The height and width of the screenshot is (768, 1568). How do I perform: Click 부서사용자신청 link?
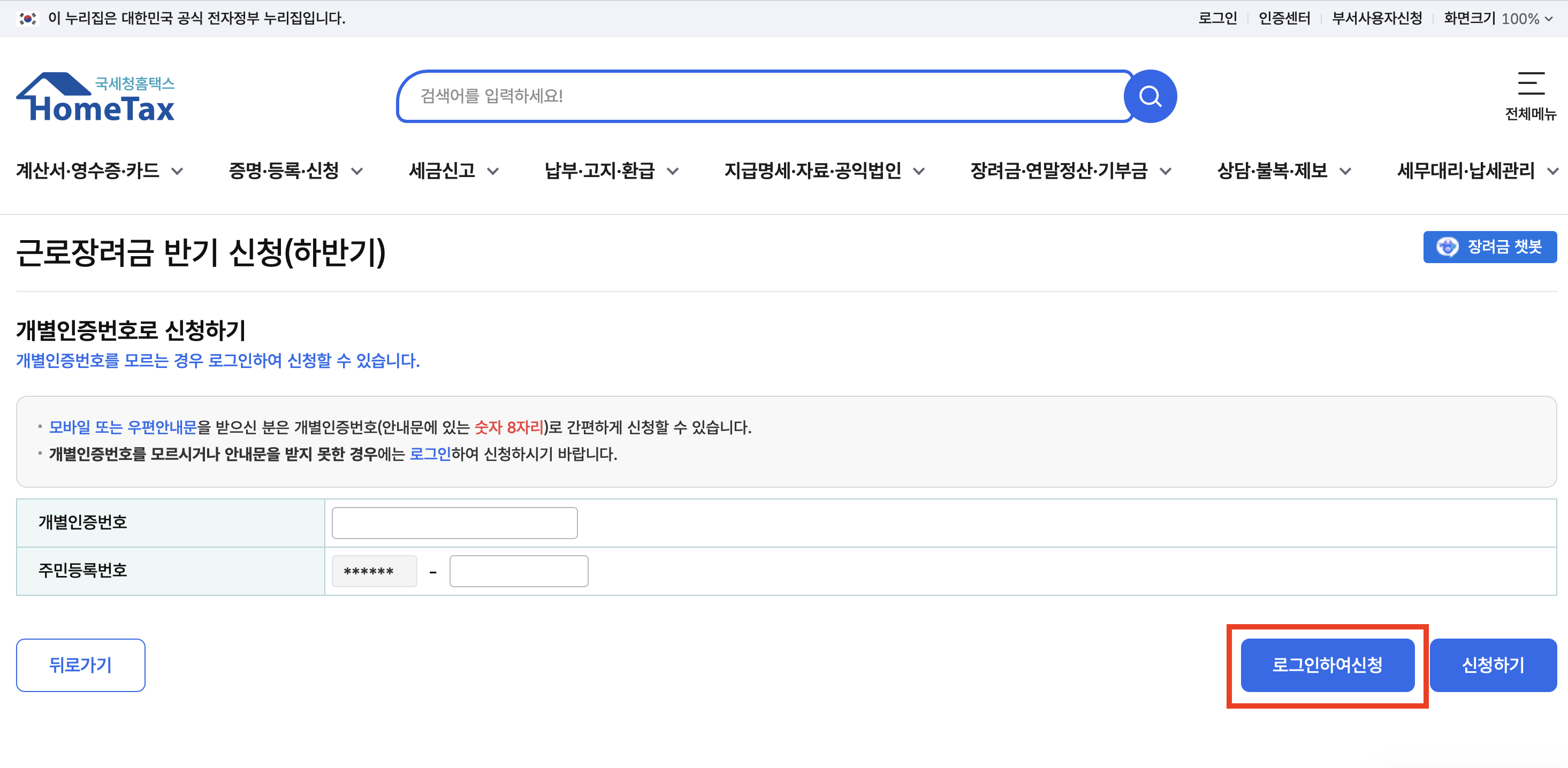click(x=1377, y=18)
